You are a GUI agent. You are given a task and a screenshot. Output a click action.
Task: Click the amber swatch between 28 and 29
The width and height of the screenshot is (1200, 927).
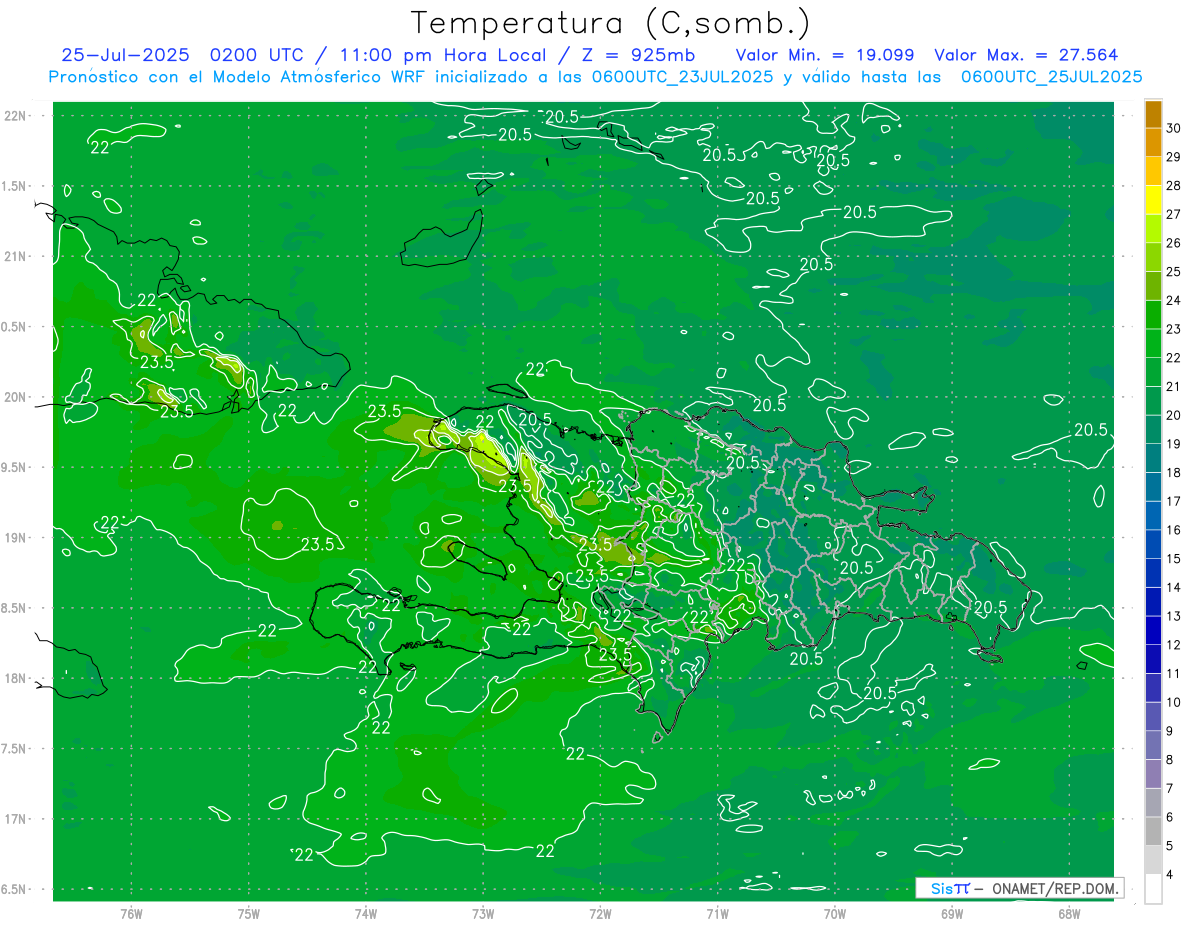click(1153, 172)
